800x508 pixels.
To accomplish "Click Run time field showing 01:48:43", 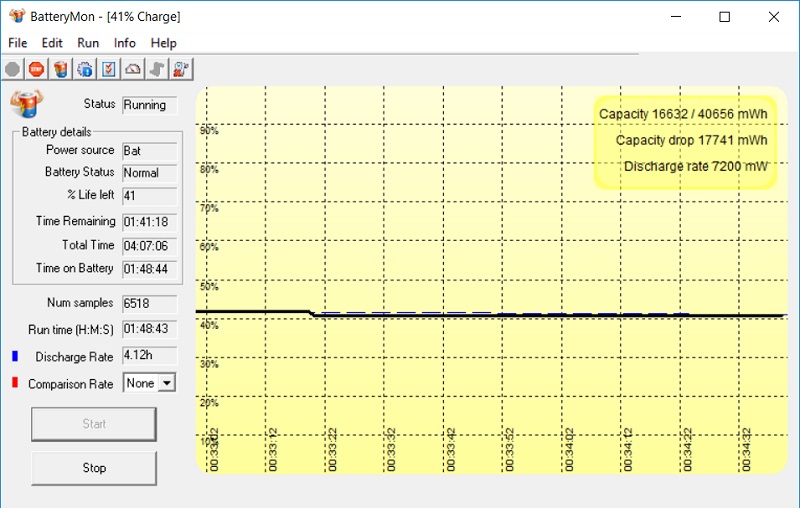I will pos(149,329).
